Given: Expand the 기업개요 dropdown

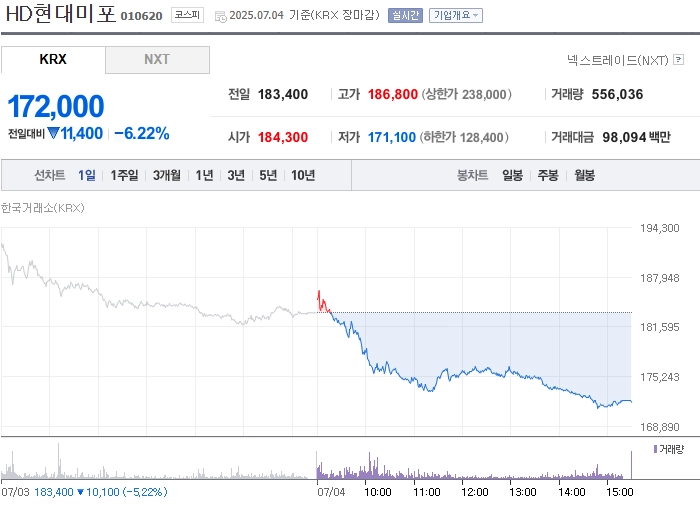Looking at the screenshot, I should 456,16.
